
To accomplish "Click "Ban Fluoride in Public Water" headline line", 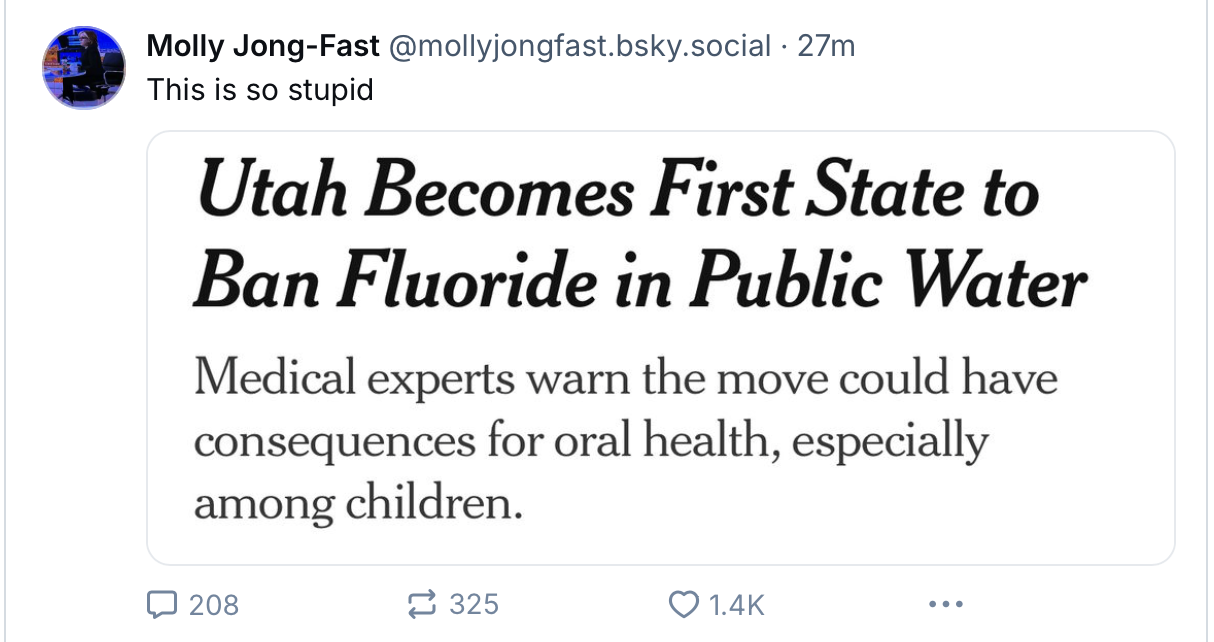I will pos(640,282).
